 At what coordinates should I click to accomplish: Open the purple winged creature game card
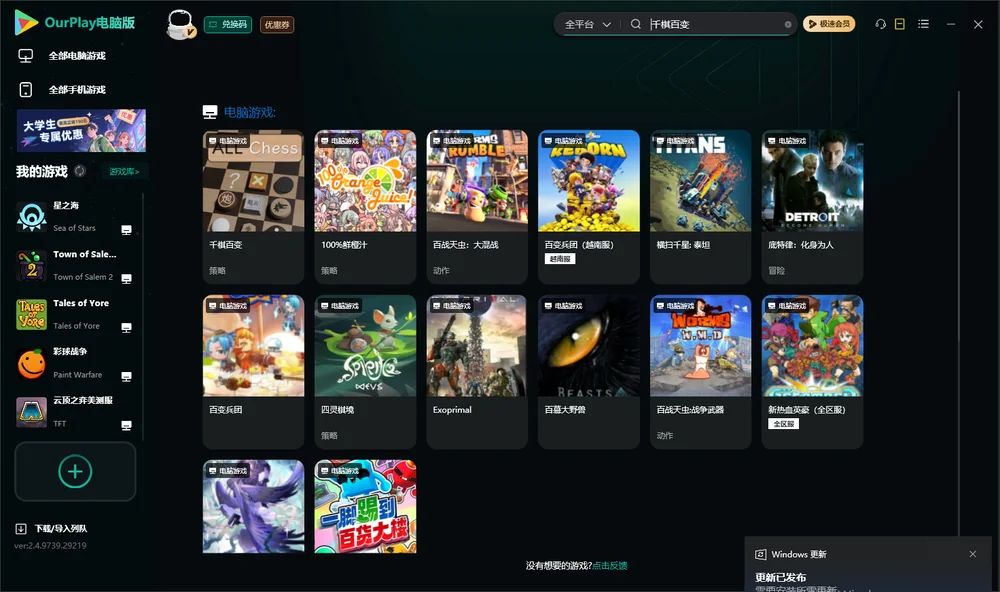253,507
